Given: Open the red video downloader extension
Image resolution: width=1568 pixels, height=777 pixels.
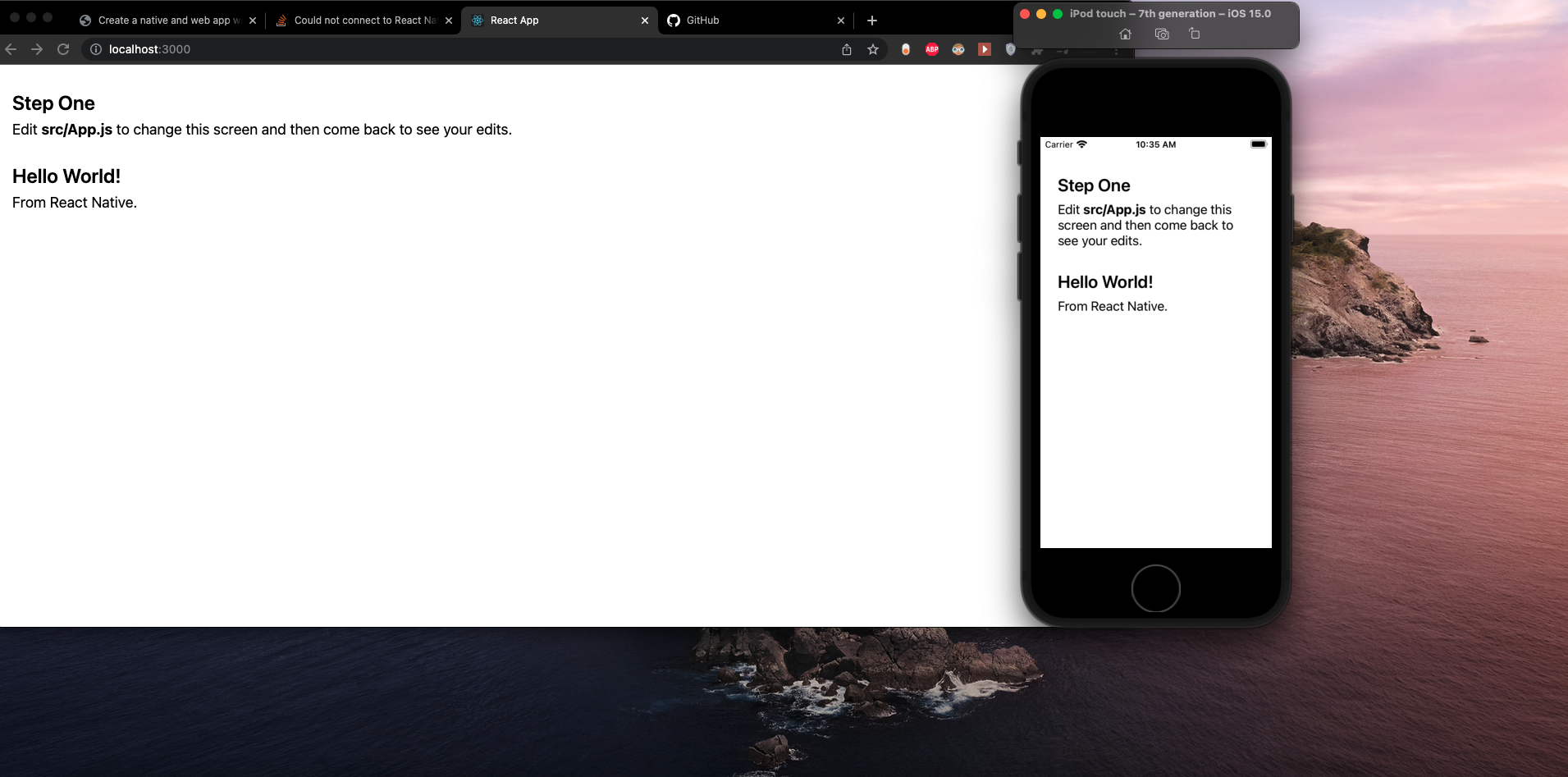Looking at the screenshot, I should tap(985, 49).
